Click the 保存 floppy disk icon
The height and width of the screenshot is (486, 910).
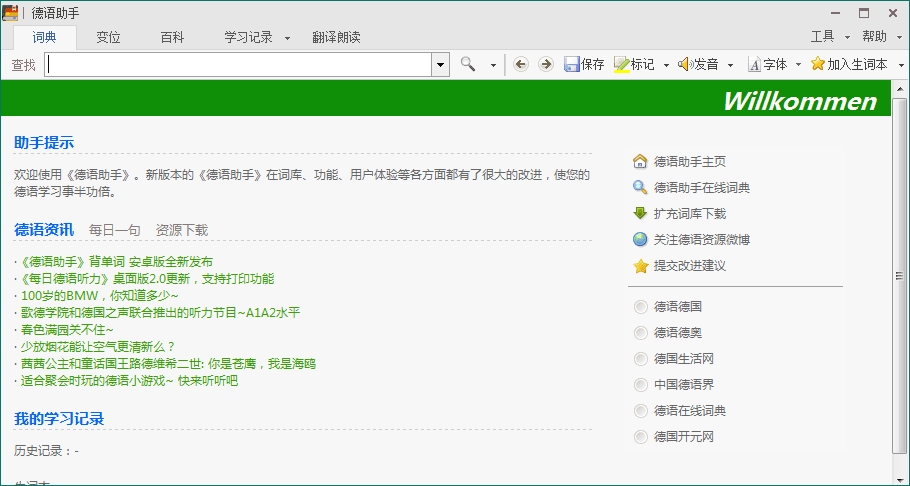(572, 64)
